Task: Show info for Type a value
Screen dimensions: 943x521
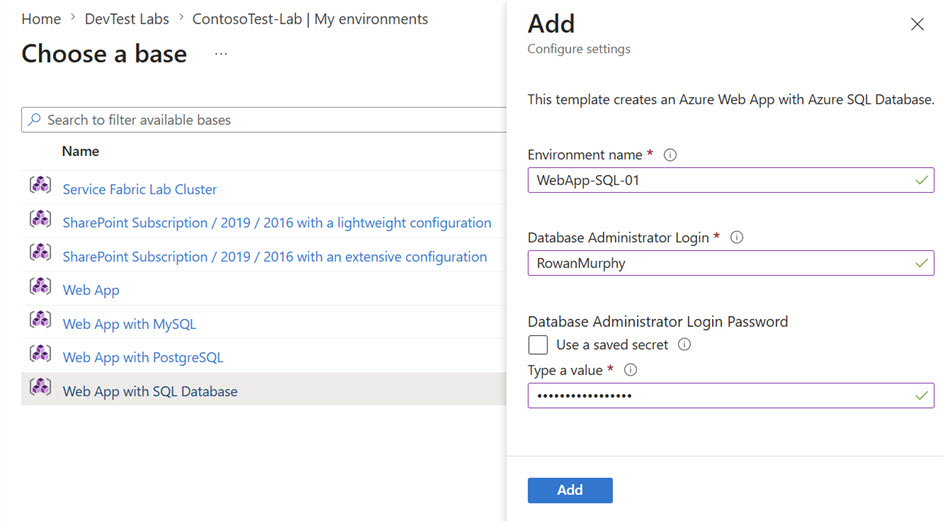Action: point(630,369)
